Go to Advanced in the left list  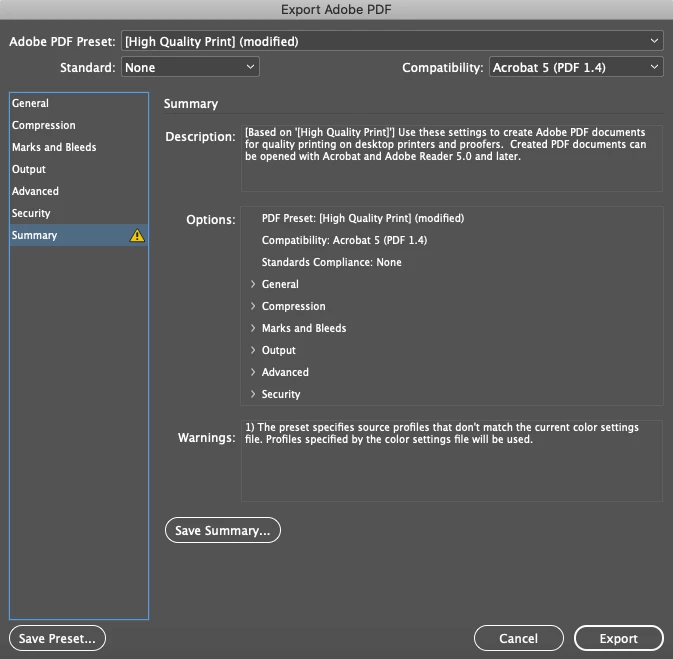[x=79, y=191]
